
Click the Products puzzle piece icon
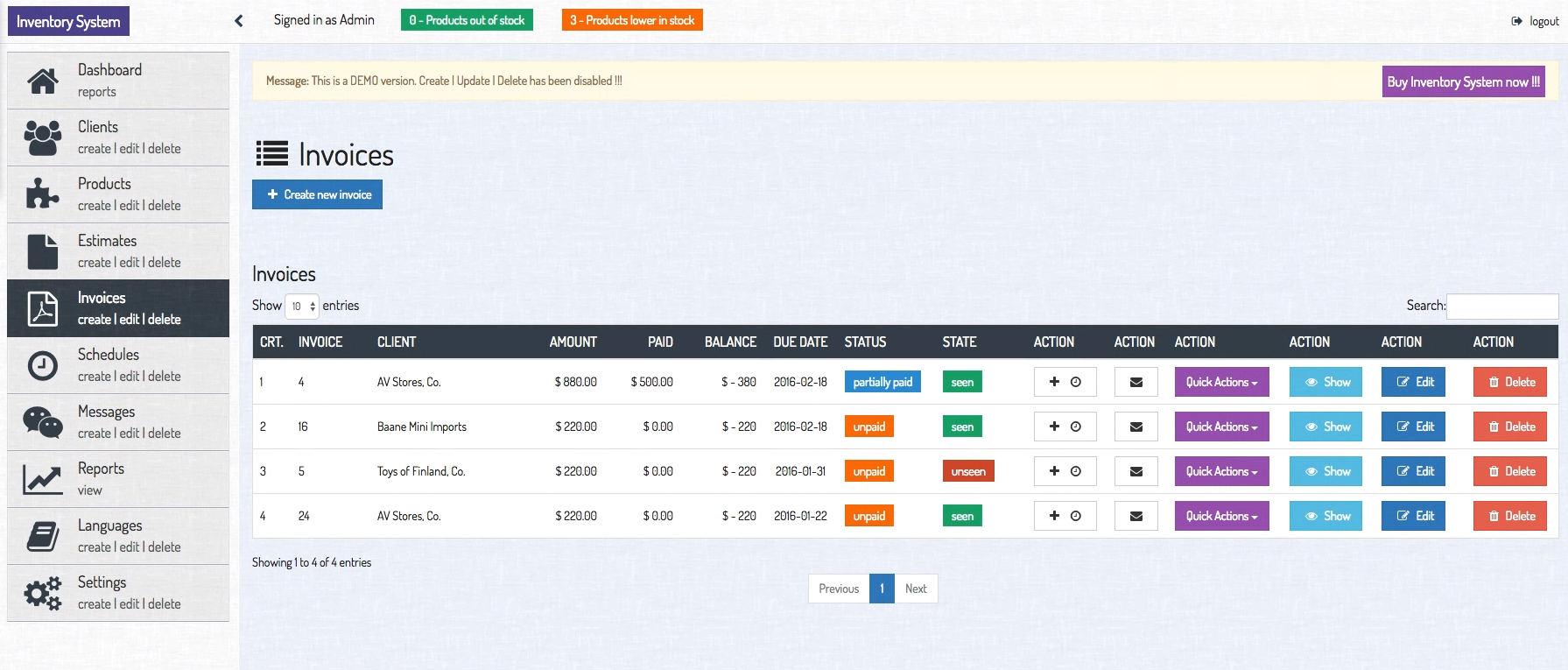pos(42,194)
